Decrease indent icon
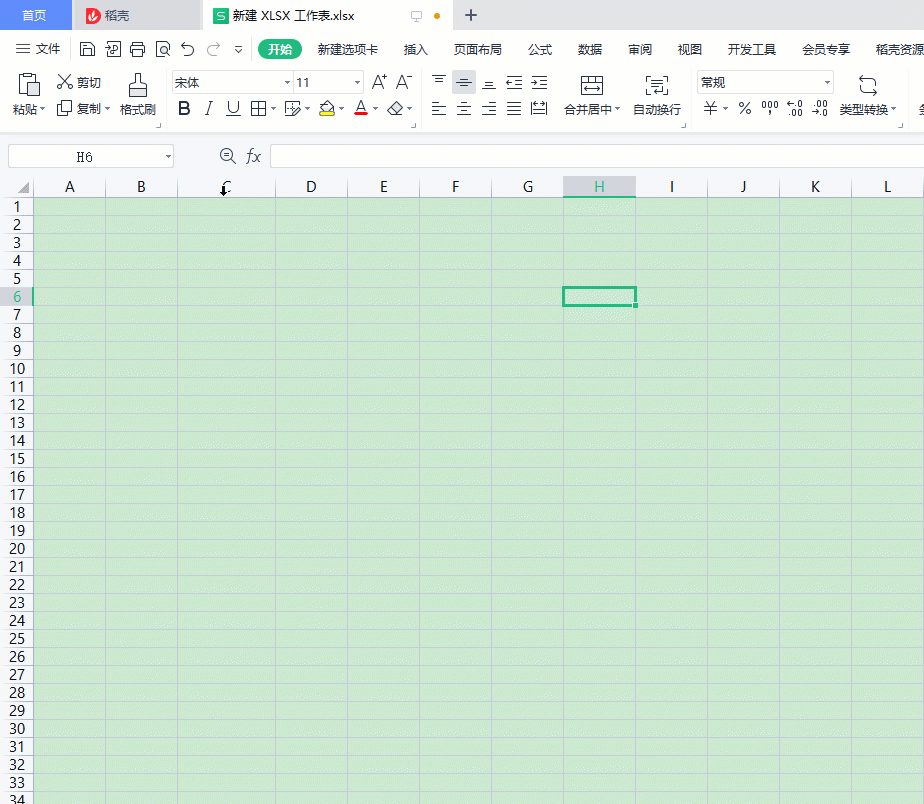The image size is (924, 804). click(x=514, y=83)
